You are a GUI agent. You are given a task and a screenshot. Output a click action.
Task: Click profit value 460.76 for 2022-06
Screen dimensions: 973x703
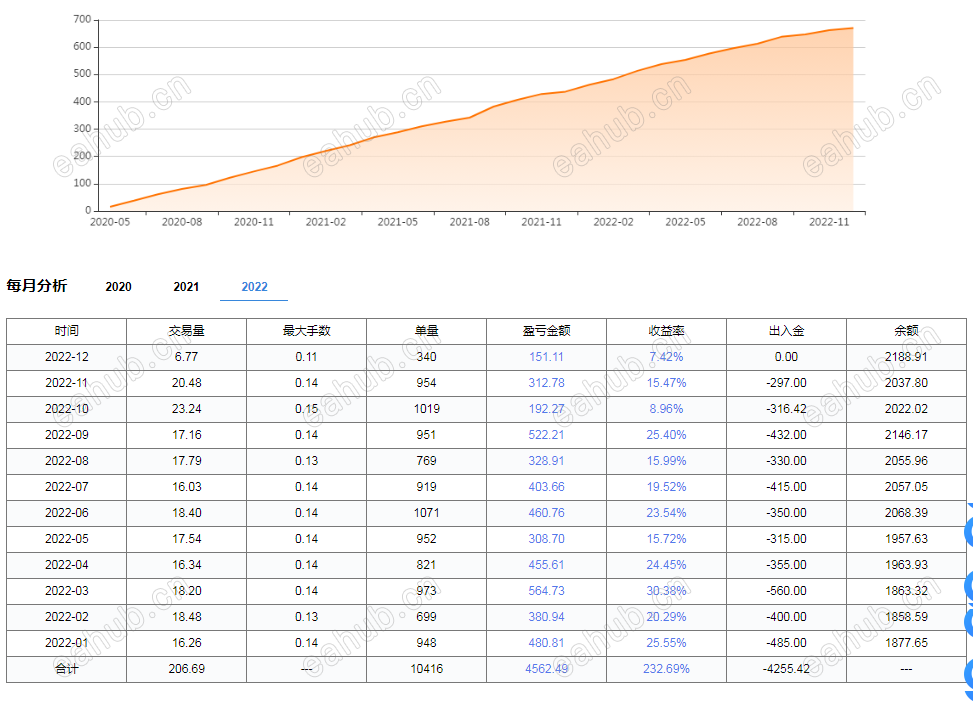546,513
